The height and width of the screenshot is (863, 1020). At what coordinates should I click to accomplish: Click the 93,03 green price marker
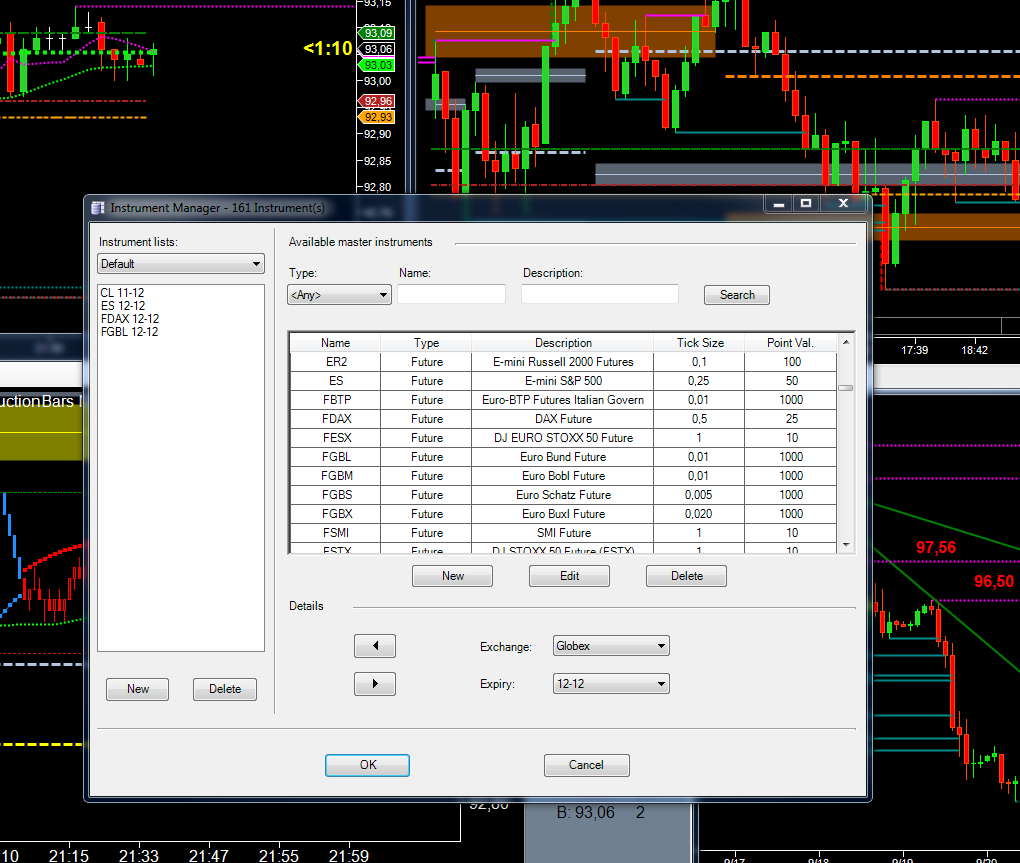[377, 65]
